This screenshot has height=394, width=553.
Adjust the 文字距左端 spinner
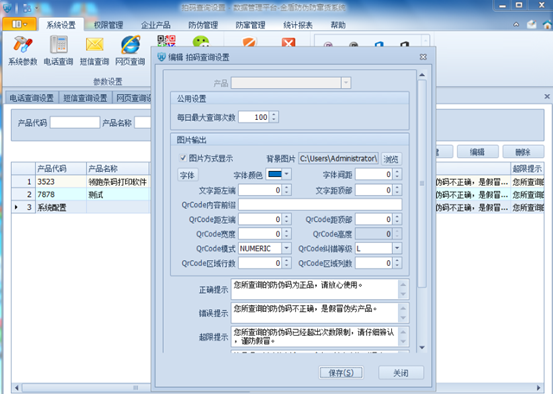[286, 190]
